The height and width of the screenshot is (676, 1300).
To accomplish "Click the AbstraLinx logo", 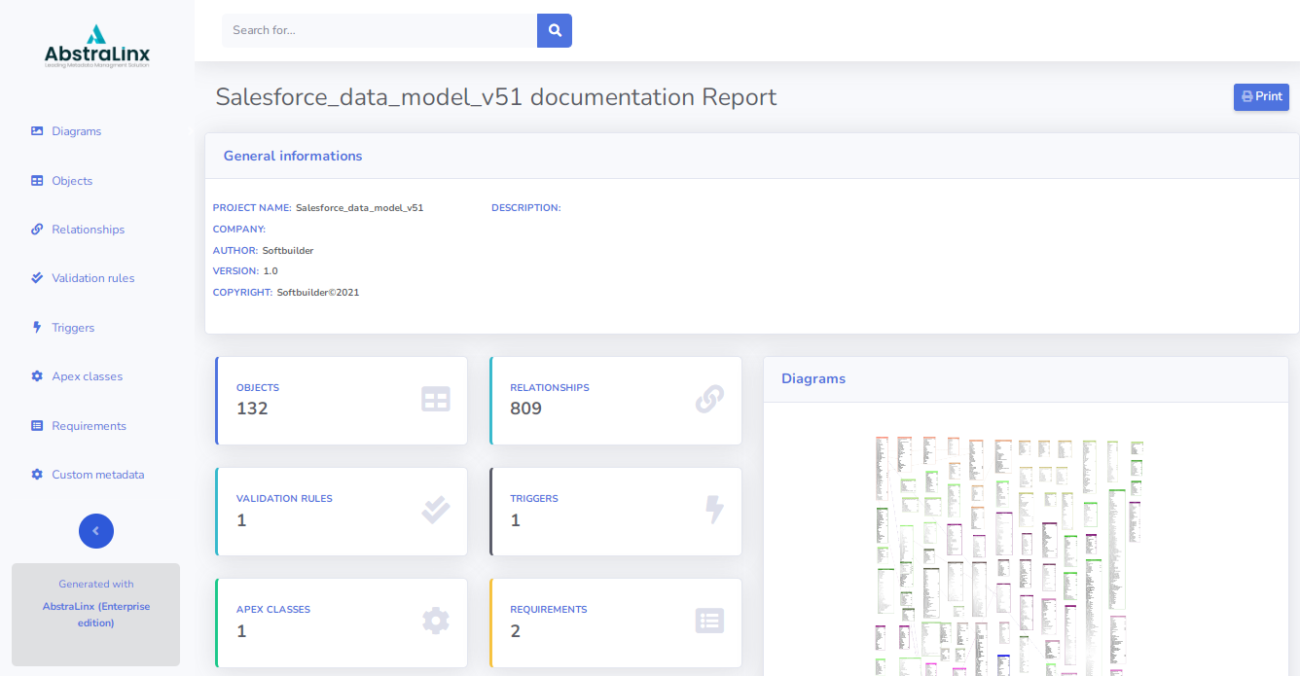I will click(96, 45).
